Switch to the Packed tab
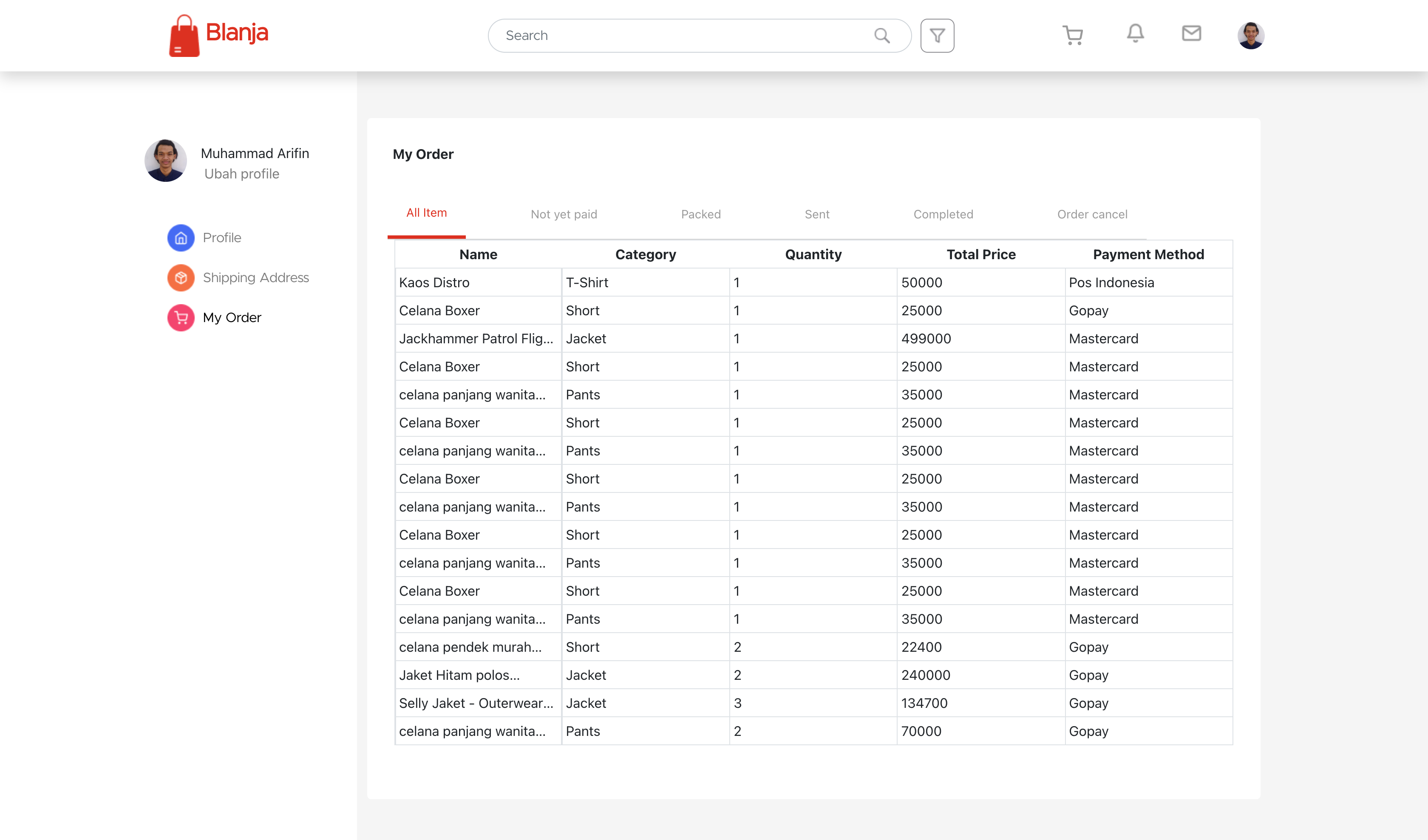1428x840 pixels. click(x=700, y=214)
